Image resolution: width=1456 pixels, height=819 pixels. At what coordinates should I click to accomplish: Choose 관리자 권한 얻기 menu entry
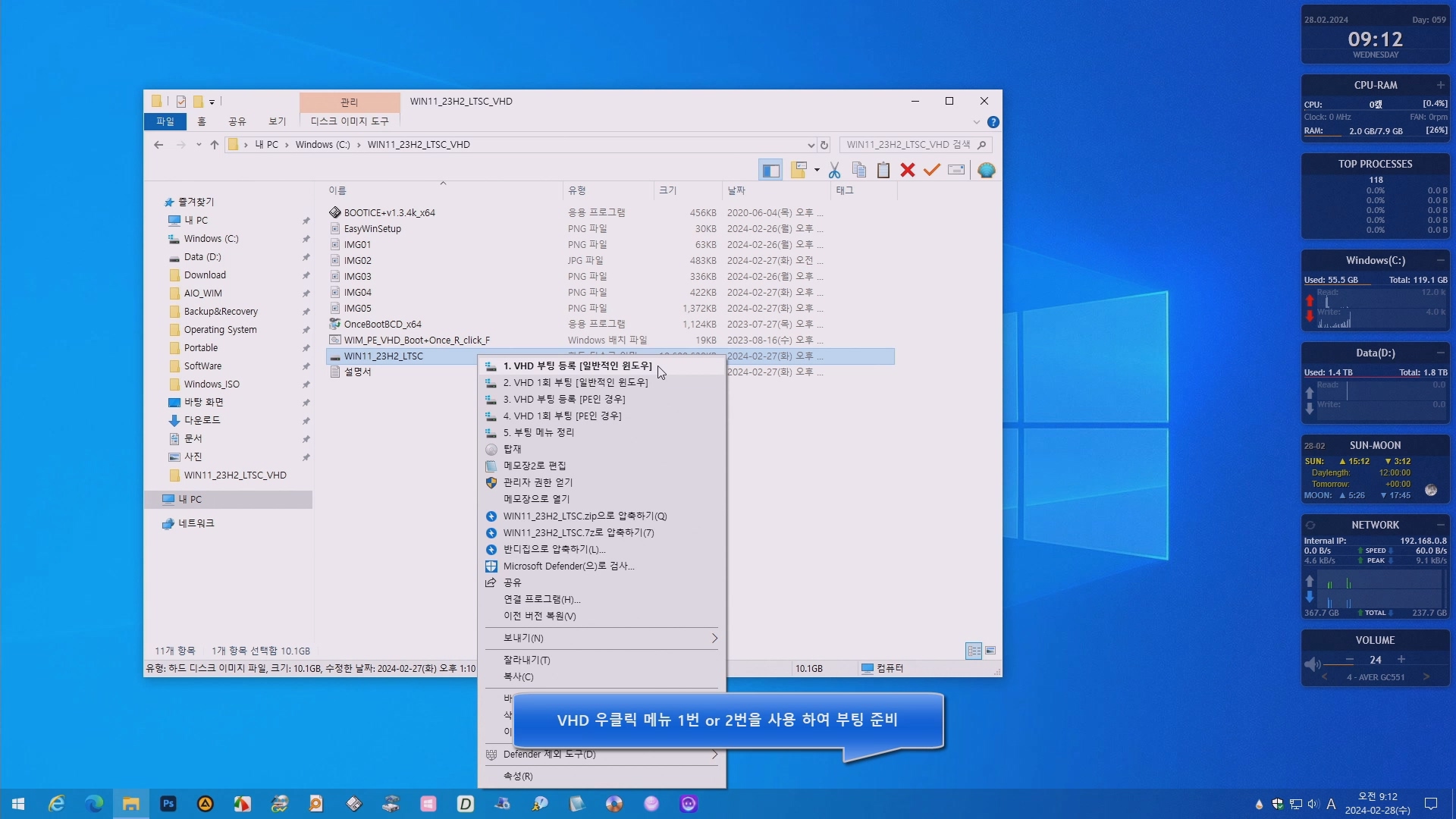tap(601, 483)
